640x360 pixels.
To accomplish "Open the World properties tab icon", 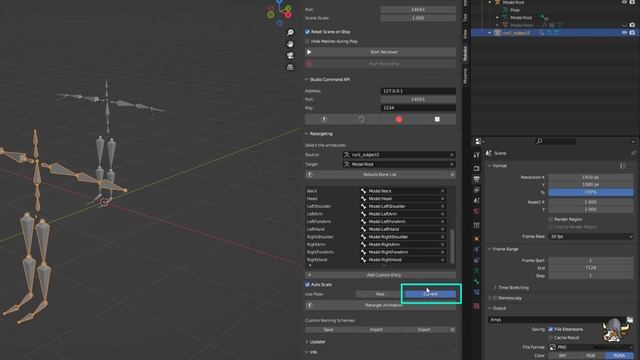I will point(476,211).
